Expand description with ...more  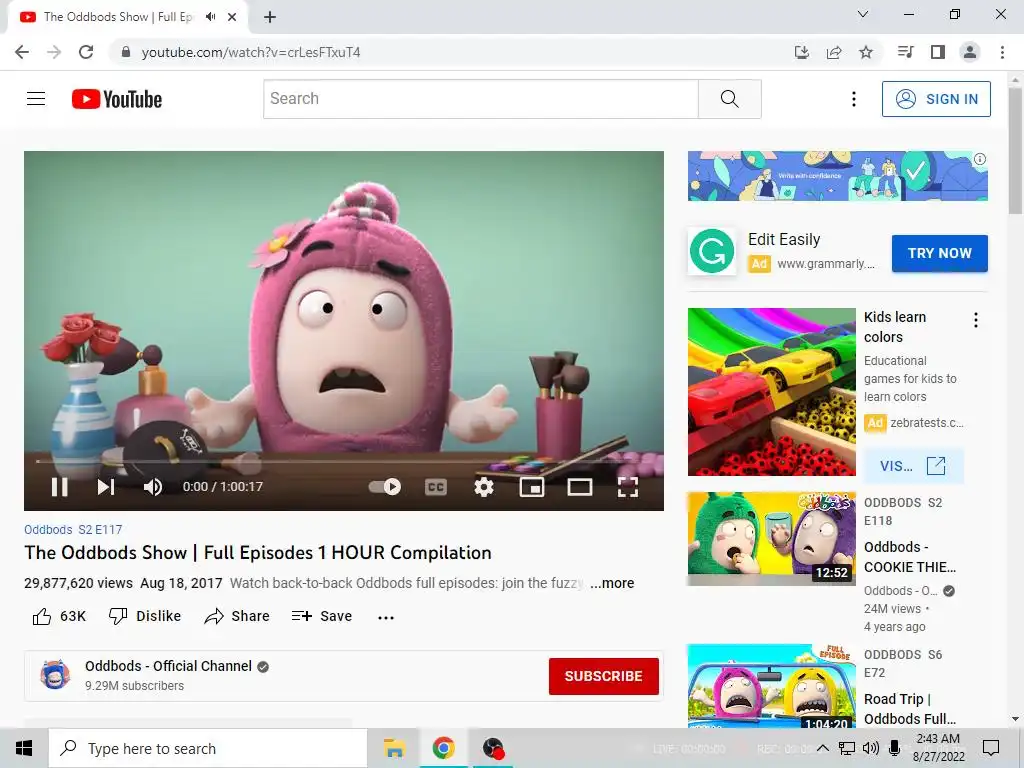(x=612, y=583)
